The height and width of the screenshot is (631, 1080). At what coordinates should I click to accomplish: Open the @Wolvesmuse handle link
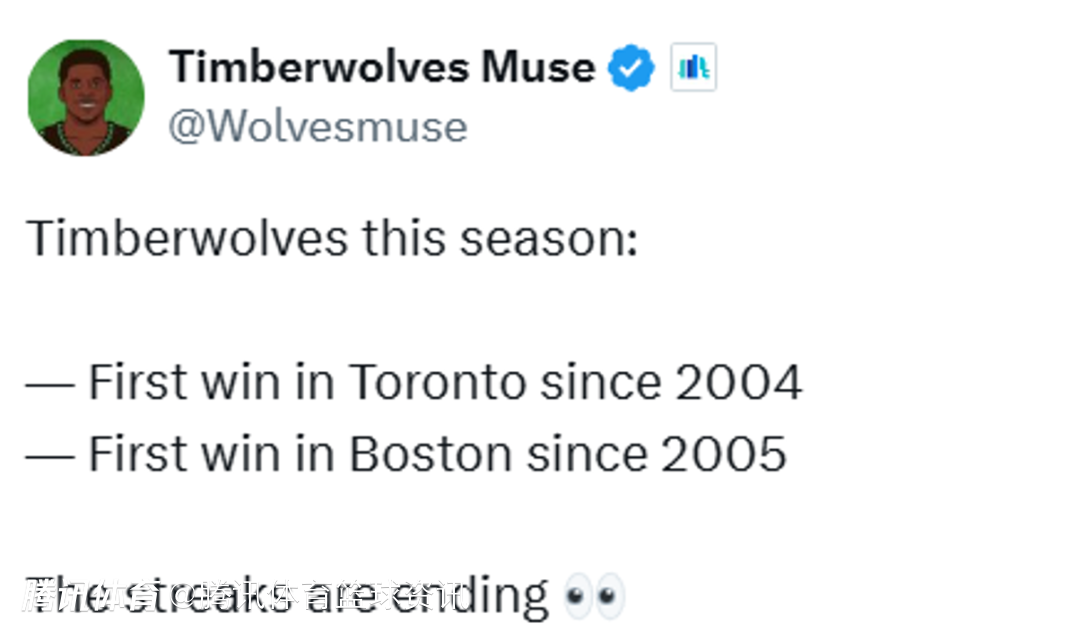click(317, 127)
